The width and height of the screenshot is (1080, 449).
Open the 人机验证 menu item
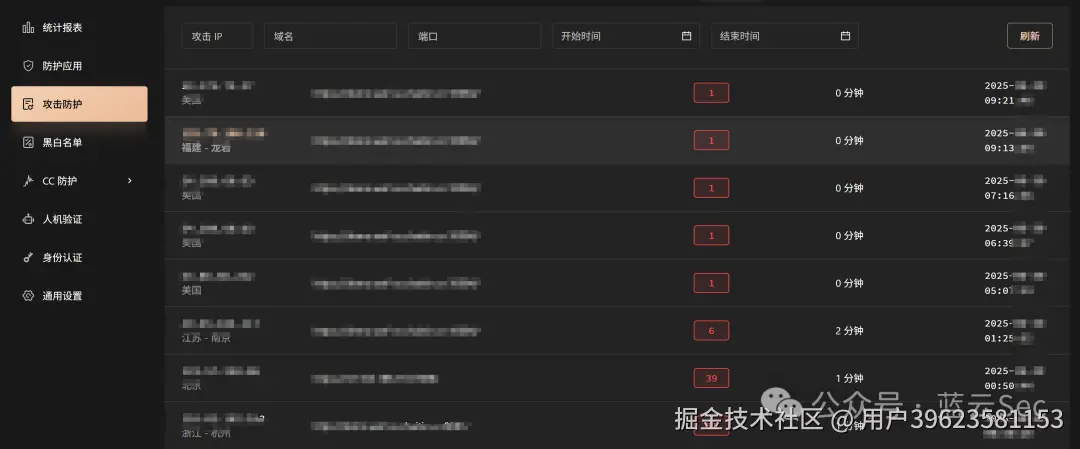pos(79,219)
